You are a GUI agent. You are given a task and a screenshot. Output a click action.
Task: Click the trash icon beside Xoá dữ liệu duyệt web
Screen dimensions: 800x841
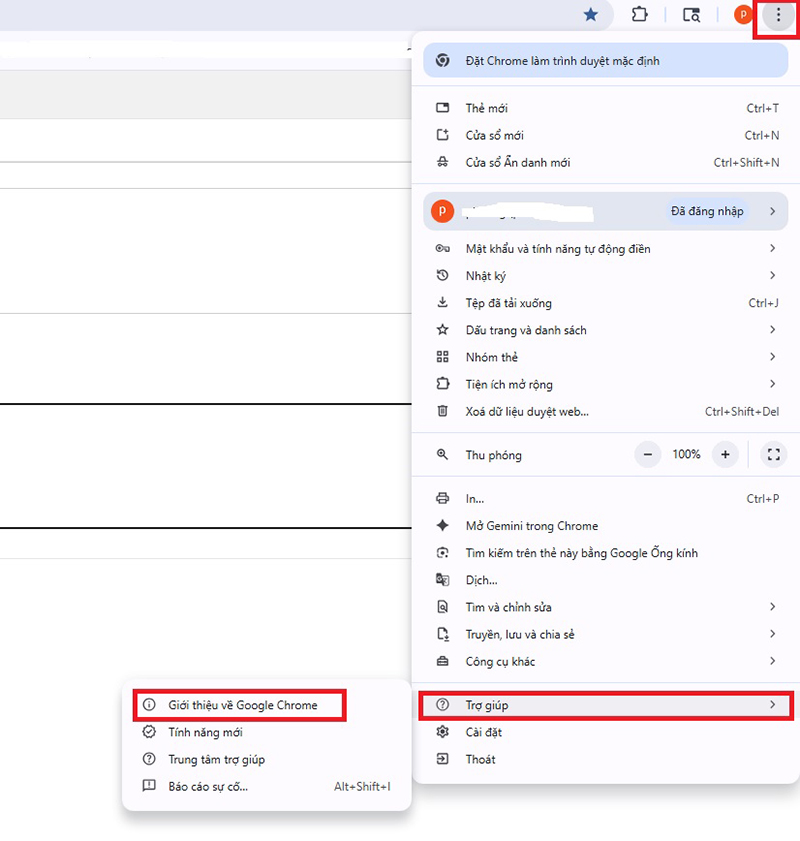[442, 411]
